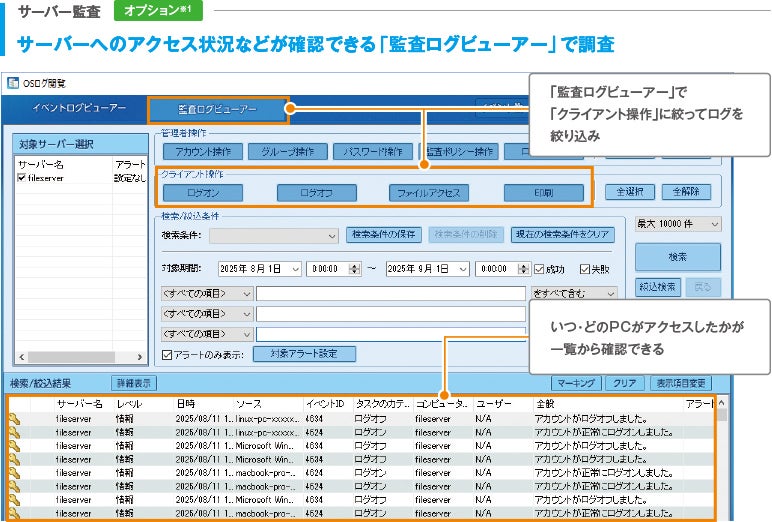Click the results list scrollbar up arrow
Image resolution: width=772 pixels, height=522 pixels.
[x=722, y=402]
